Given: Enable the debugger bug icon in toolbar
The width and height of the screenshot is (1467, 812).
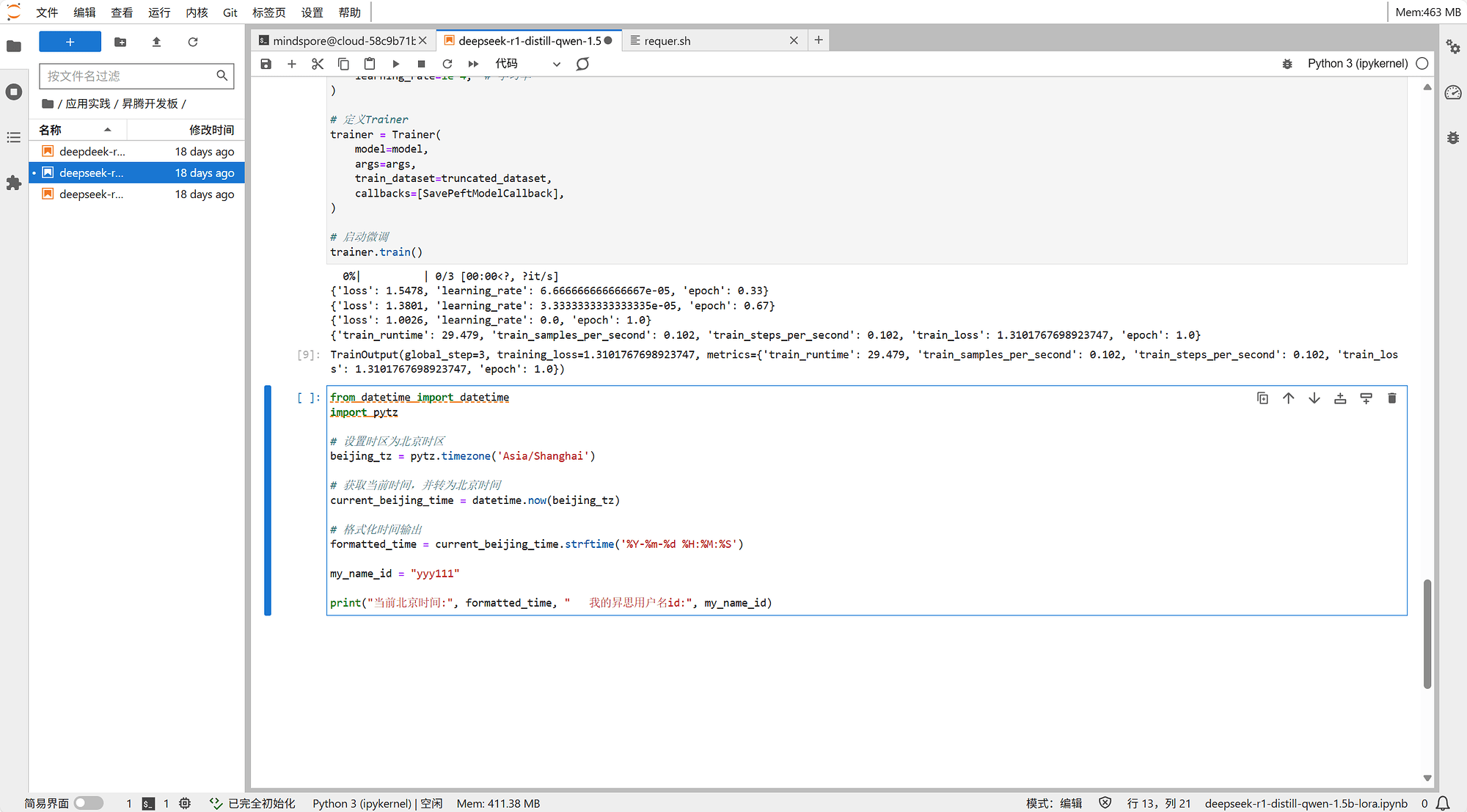Looking at the screenshot, I should click(1287, 64).
